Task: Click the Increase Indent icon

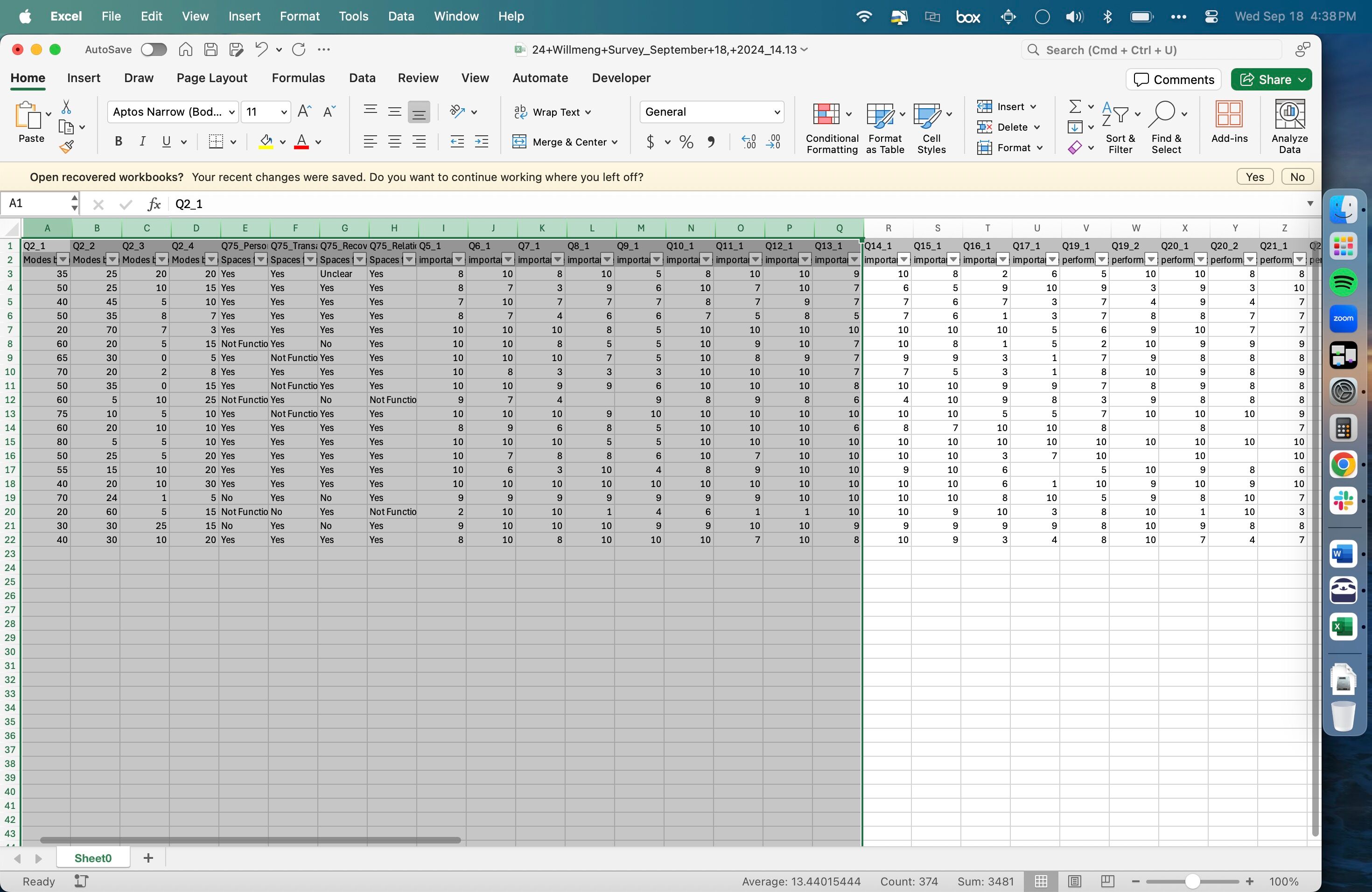Action: click(481, 142)
